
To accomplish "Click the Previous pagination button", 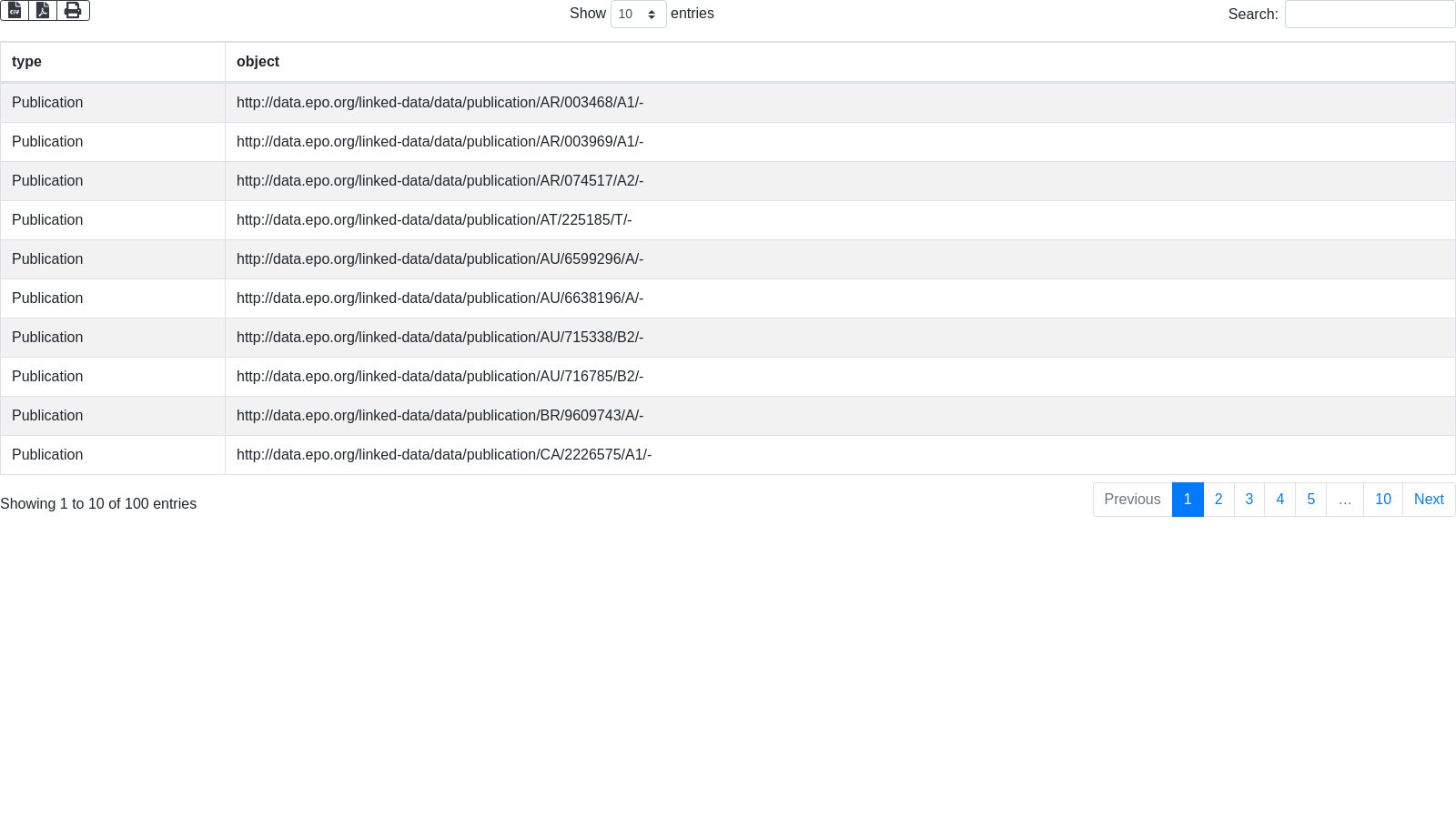I will [1132, 500].
